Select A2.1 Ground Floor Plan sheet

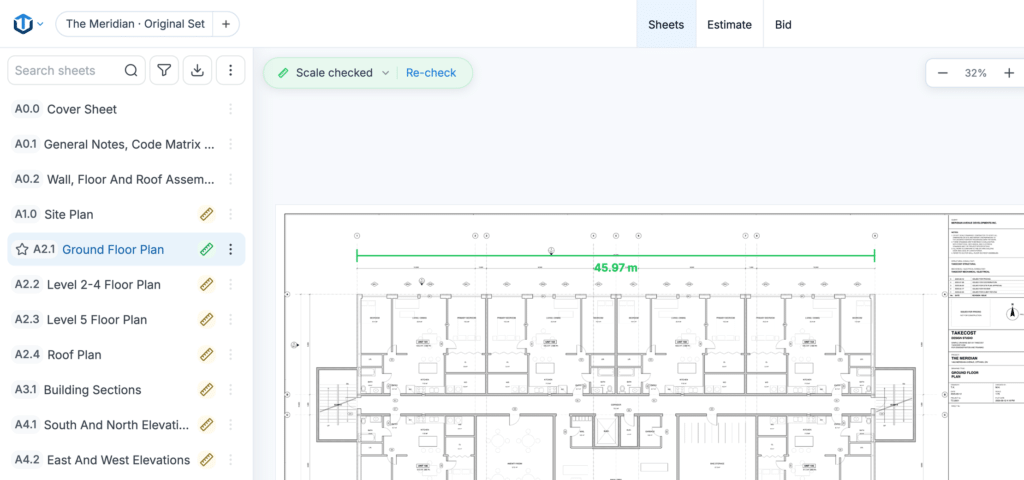click(126, 249)
